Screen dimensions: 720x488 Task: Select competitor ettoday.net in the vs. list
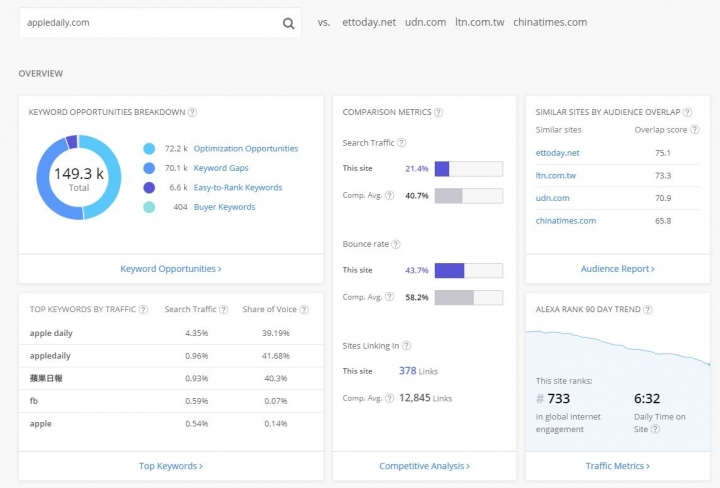click(369, 22)
